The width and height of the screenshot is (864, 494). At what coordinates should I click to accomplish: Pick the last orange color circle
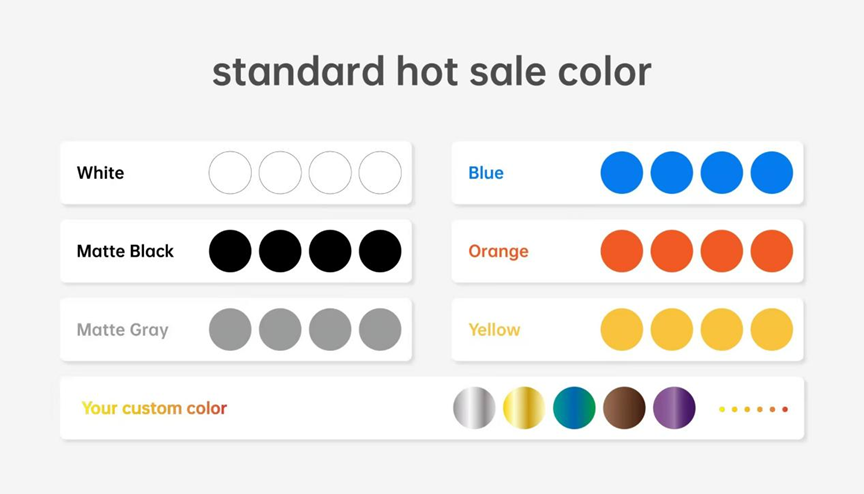click(771, 251)
